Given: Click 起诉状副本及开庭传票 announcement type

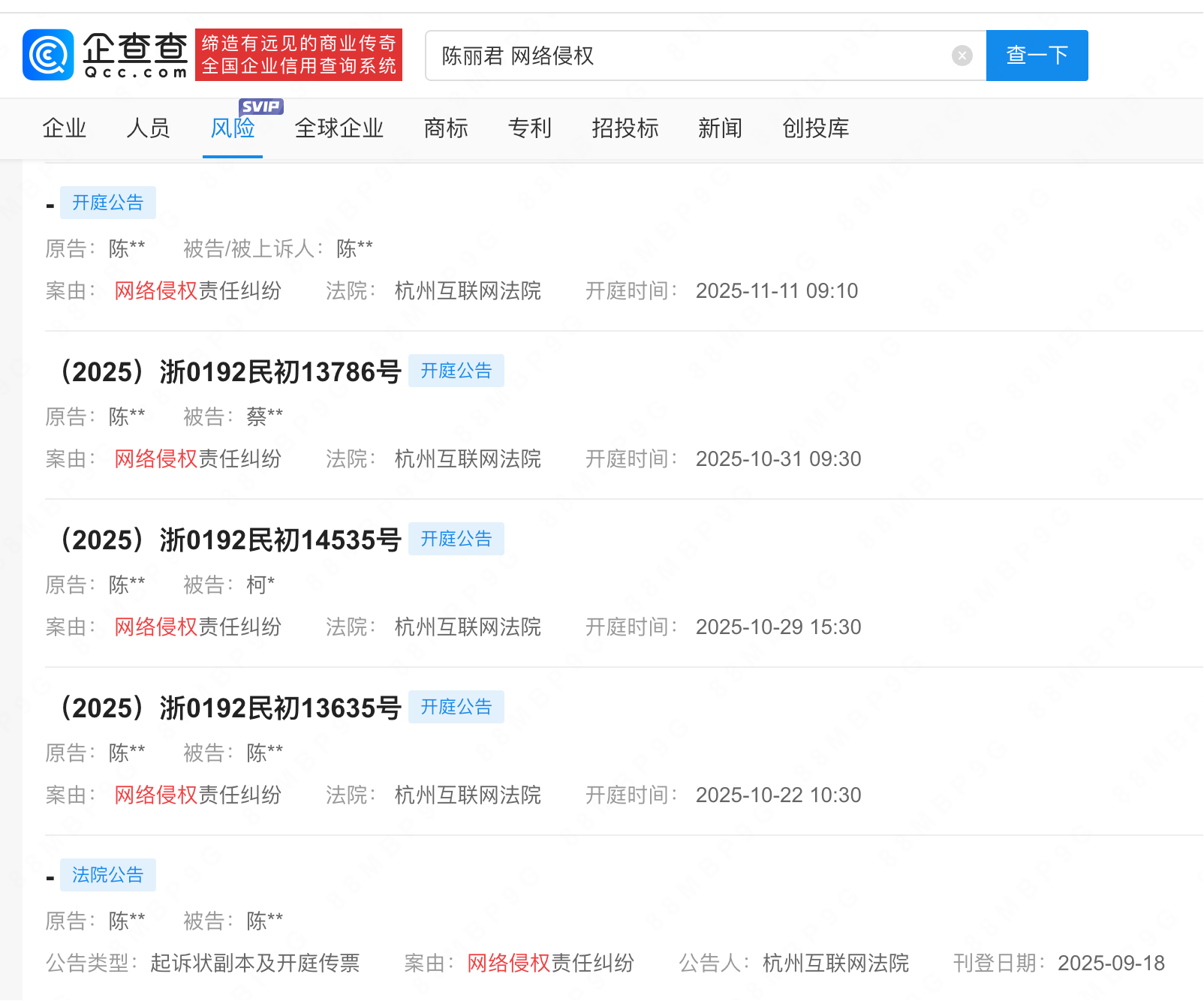Looking at the screenshot, I should (255, 963).
